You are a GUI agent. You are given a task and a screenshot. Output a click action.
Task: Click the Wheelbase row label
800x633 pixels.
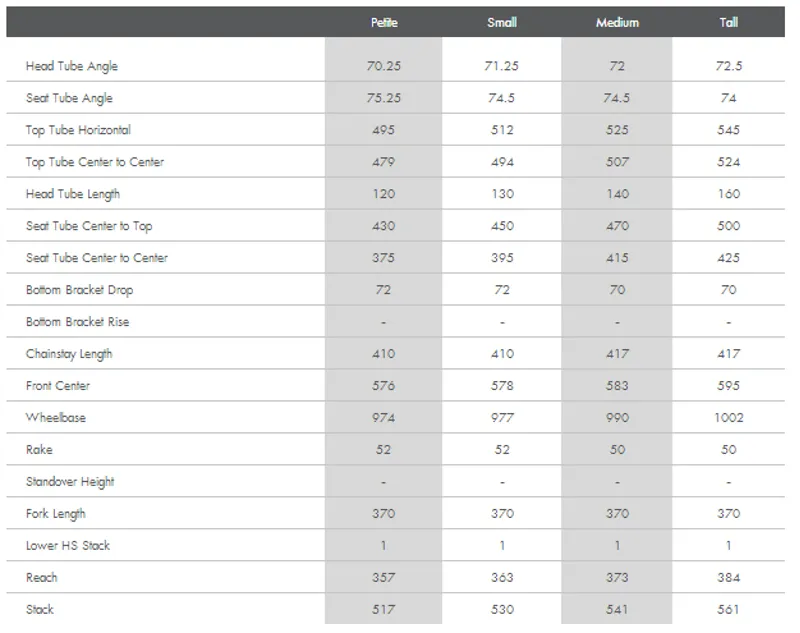point(56,418)
